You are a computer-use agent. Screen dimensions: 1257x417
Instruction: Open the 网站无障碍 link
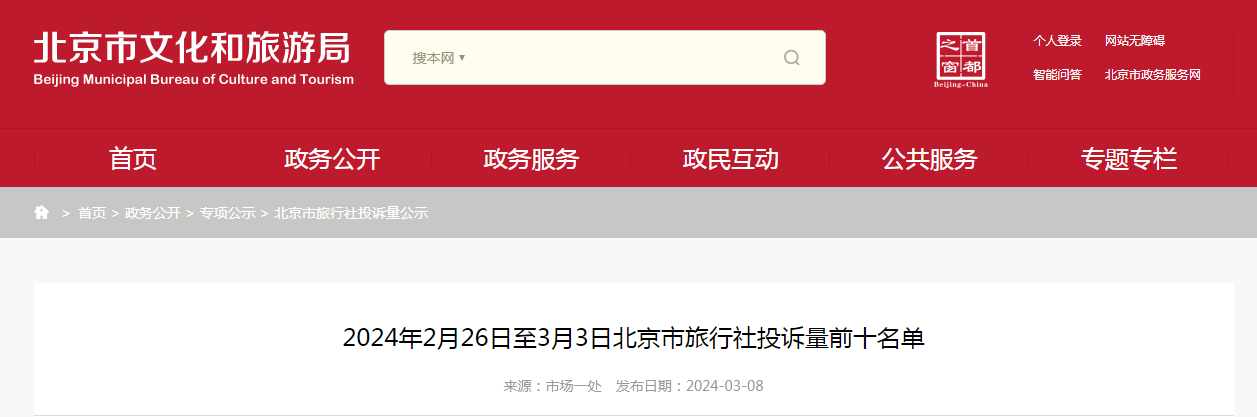[x=1135, y=41]
